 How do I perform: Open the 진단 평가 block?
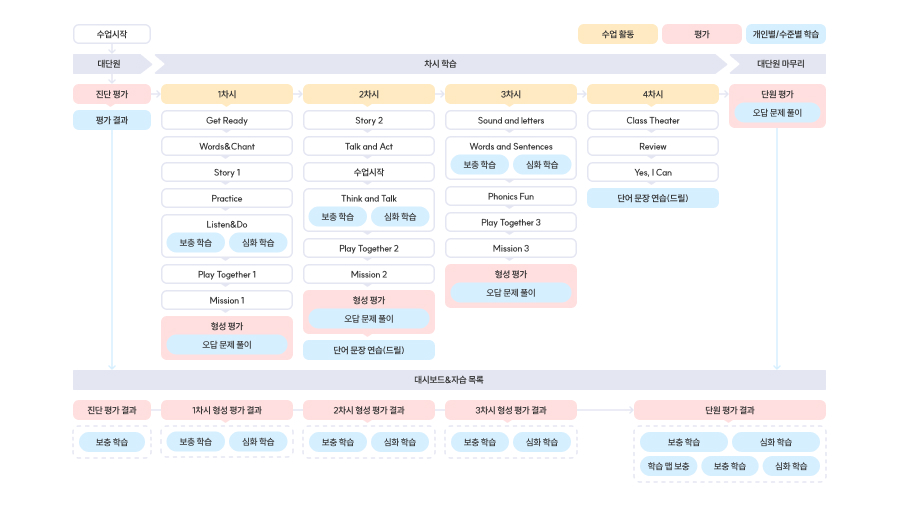coord(112,94)
